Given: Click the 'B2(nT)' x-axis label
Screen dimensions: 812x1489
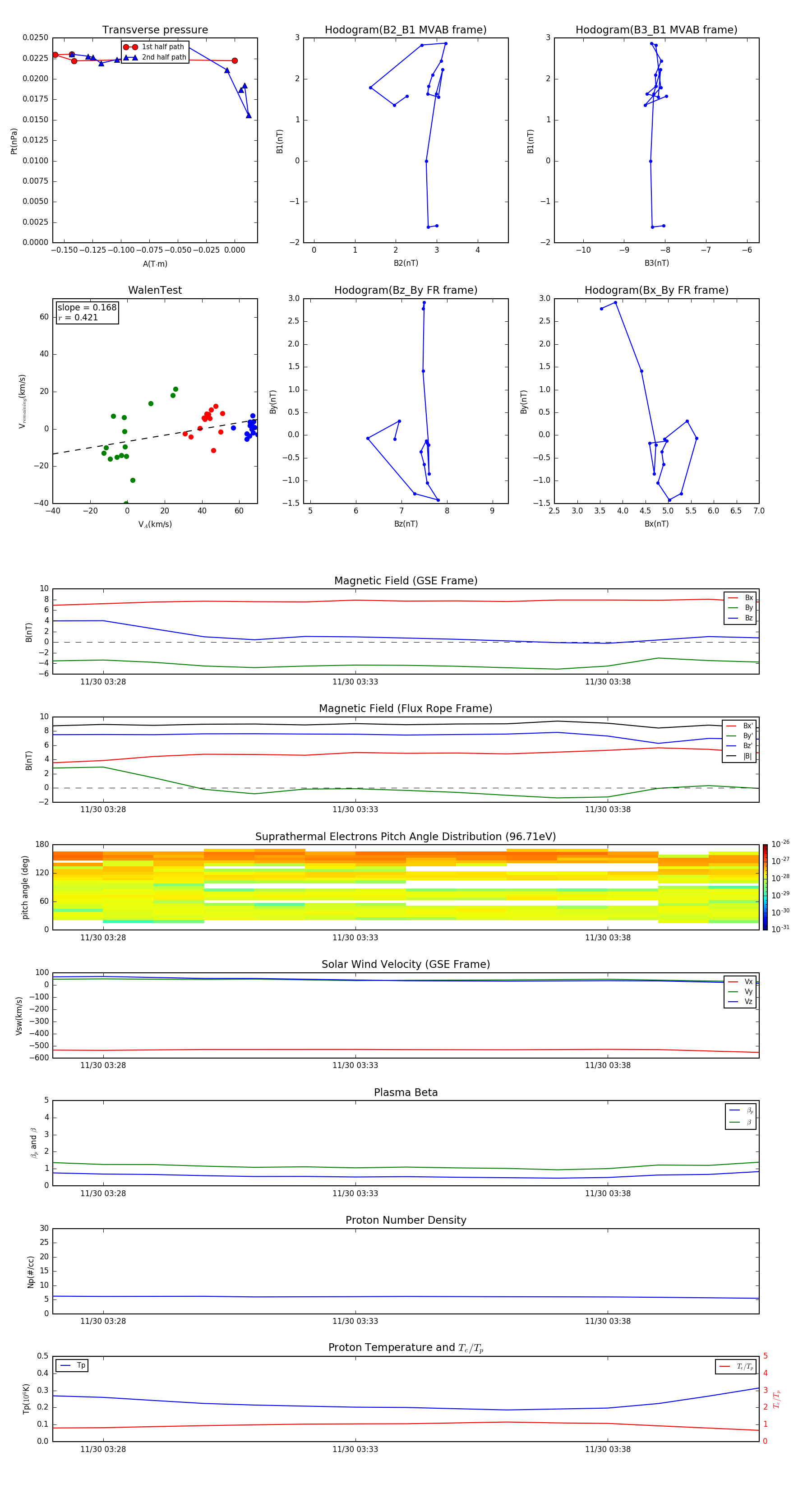Looking at the screenshot, I should tap(406, 263).
